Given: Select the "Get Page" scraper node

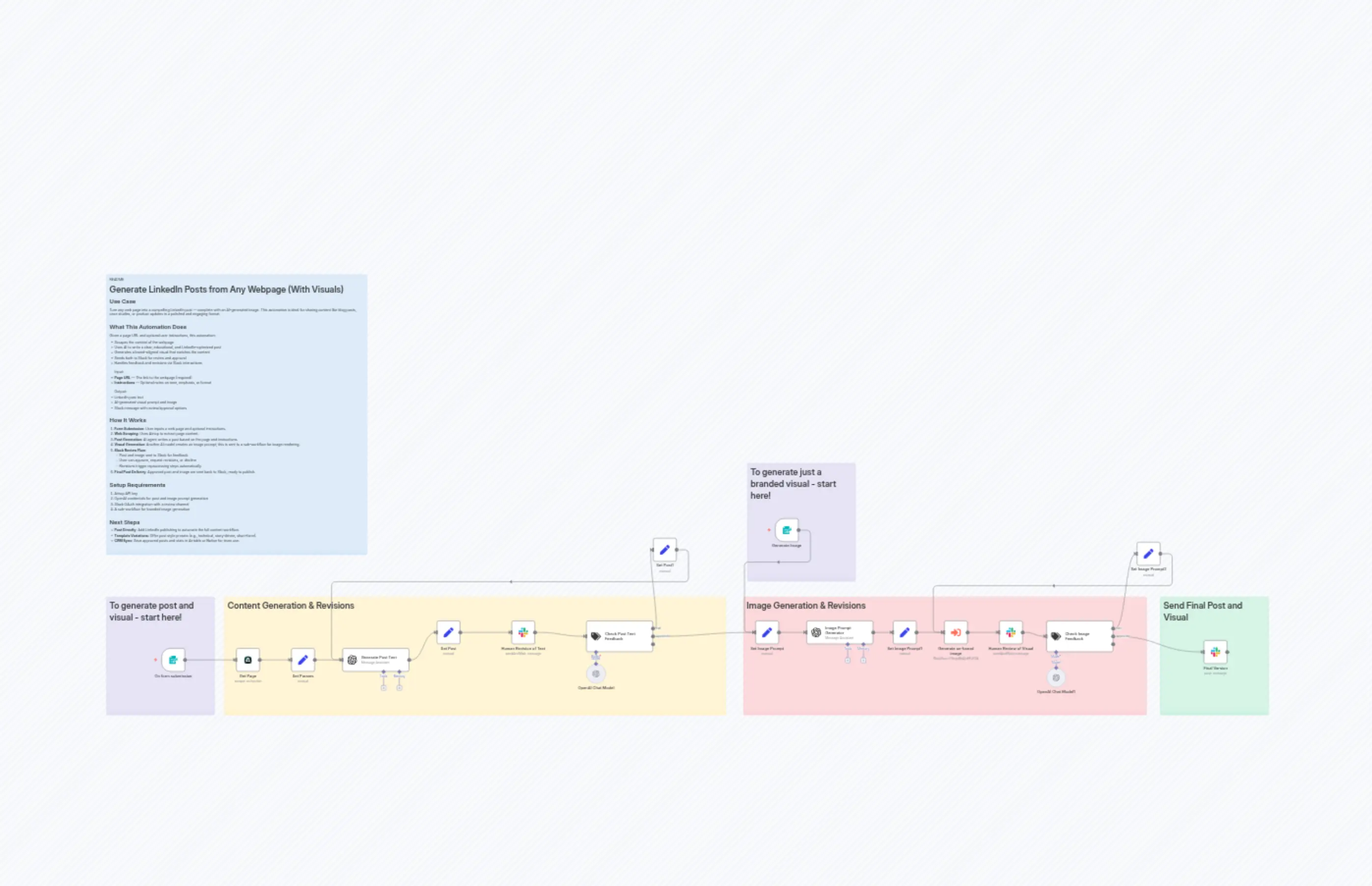Looking at the screenshot, I should pyautogui.click(x=248, y=660).
